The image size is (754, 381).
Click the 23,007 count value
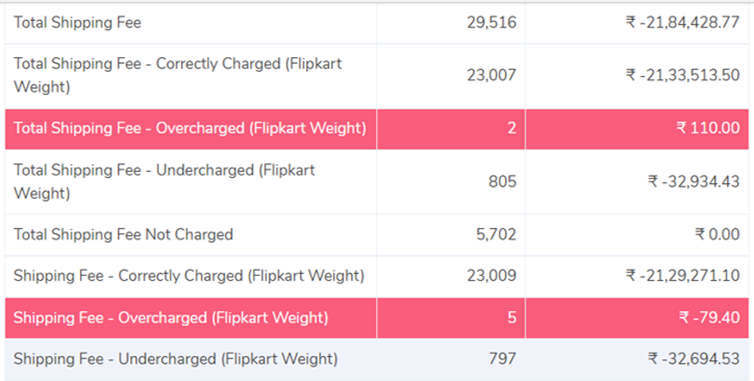click(x=491, y=75)
